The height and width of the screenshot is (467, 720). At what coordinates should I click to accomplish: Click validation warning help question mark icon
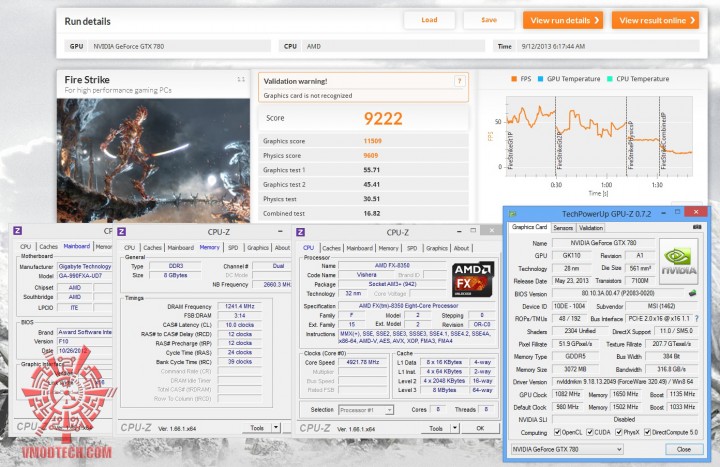pyautogui.click(x=459, y=81)
